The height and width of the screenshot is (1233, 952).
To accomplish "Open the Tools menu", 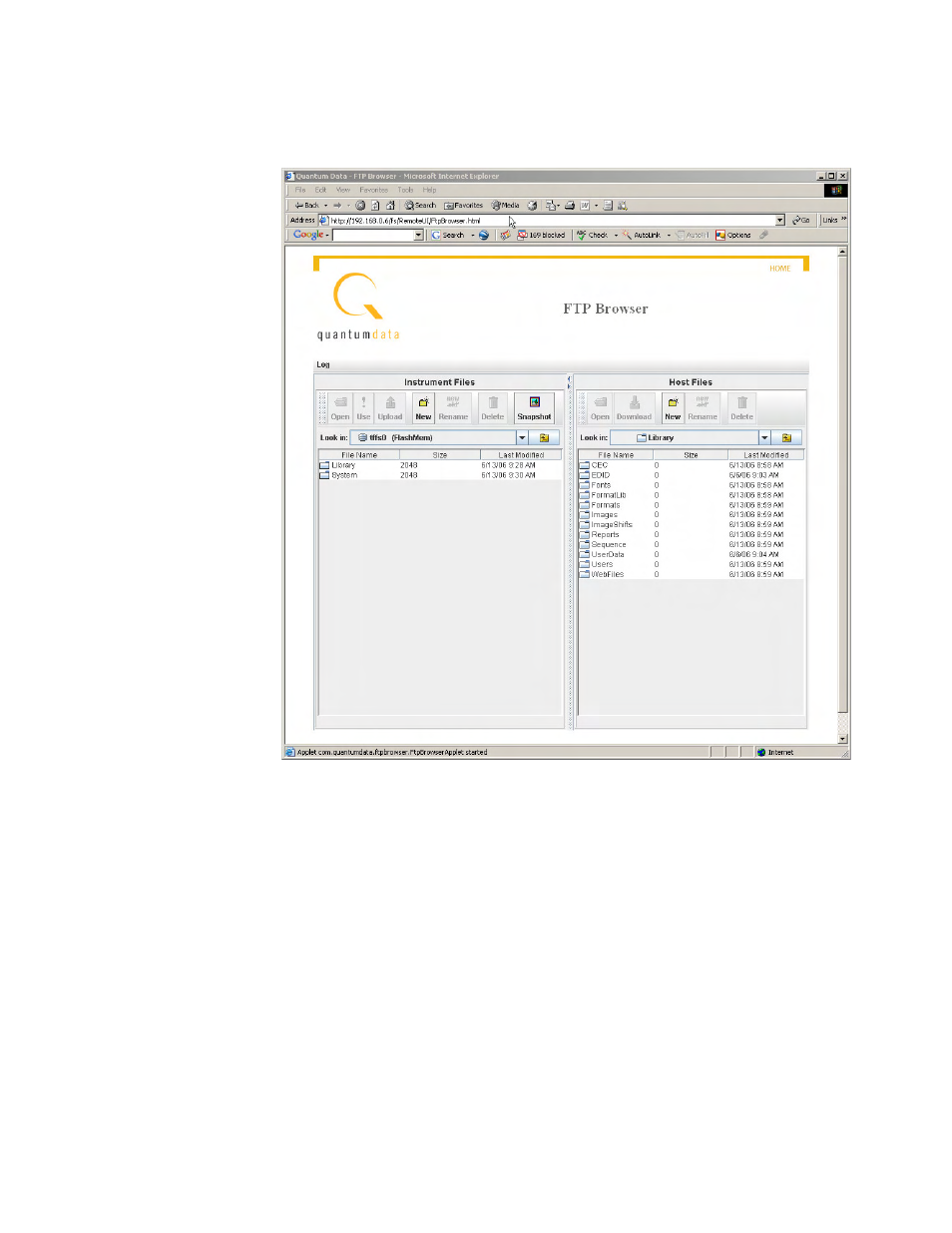I will (405, 190).
